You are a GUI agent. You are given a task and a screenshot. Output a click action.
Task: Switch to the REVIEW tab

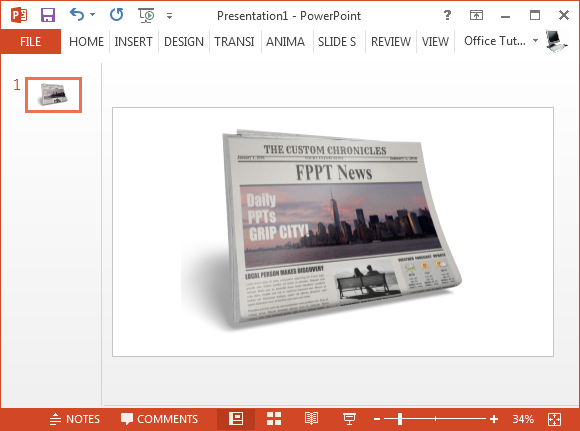tap(391, 41)
